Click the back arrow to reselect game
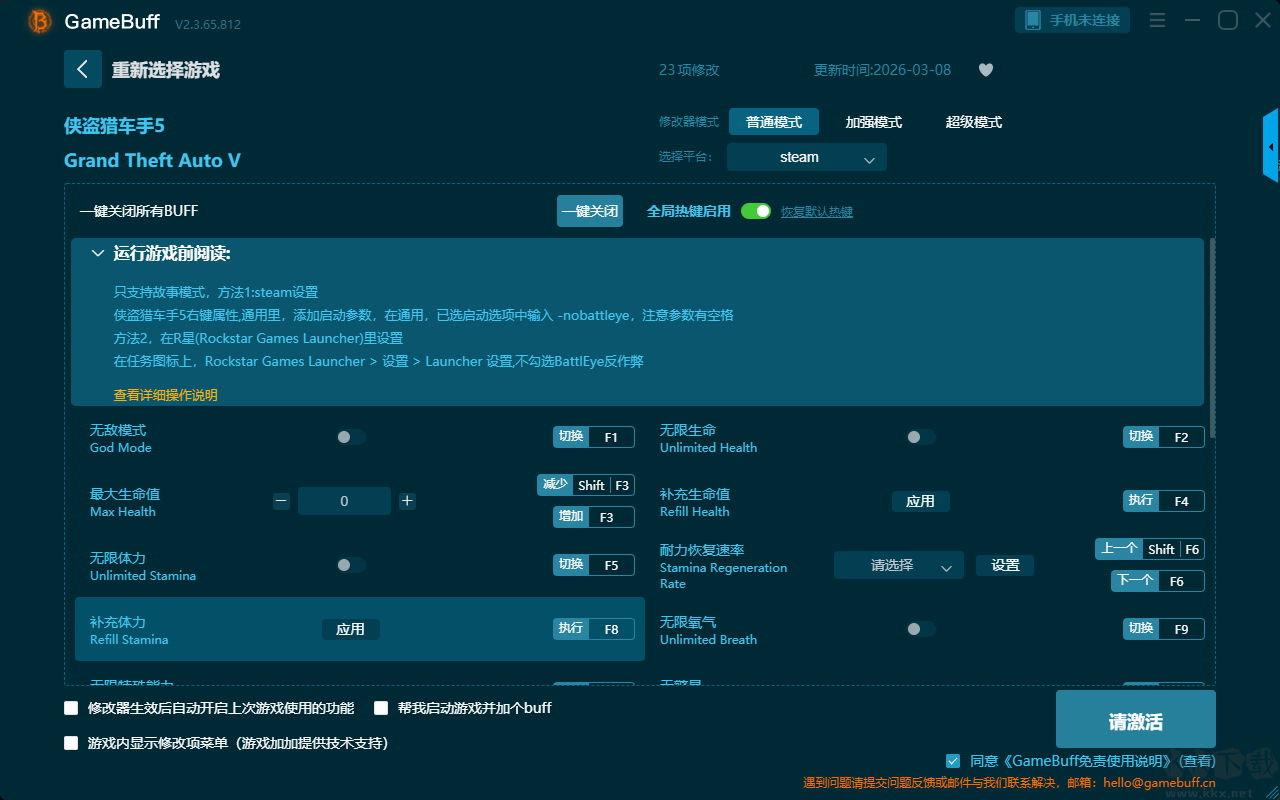Image resolution: width=1280 pixels, height=800 pixels. (83, 69)
